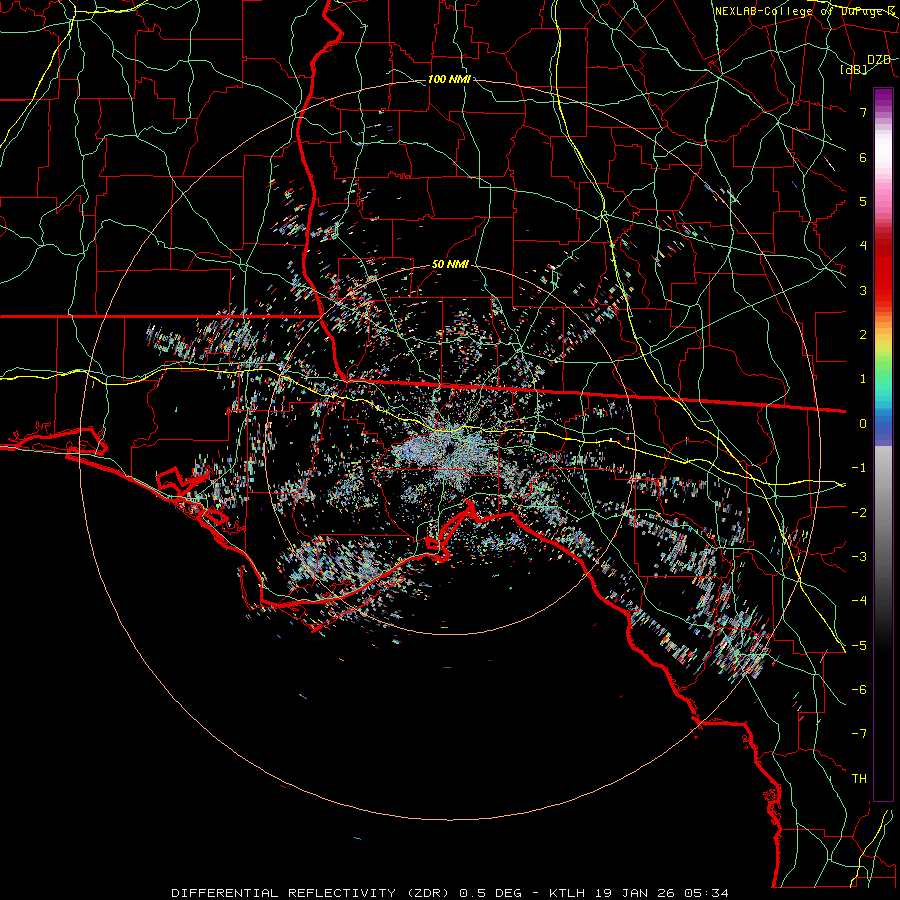Click the 100 NMI range ring label
This screenshot has width=900, height=900.
[x=449, y=79]
